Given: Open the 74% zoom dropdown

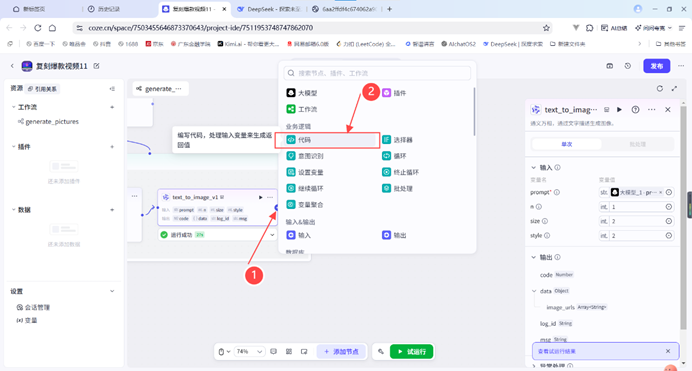Looking at the screenshot, I should [x=249, y=352].
